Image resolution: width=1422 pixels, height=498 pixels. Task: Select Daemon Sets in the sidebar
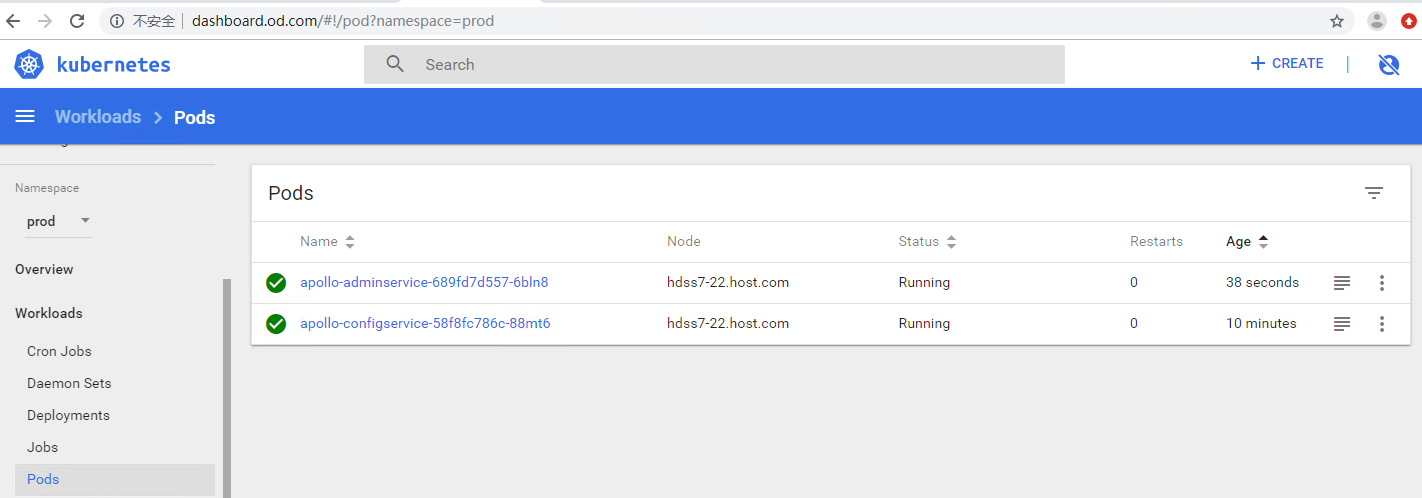(x=69, y=383)
